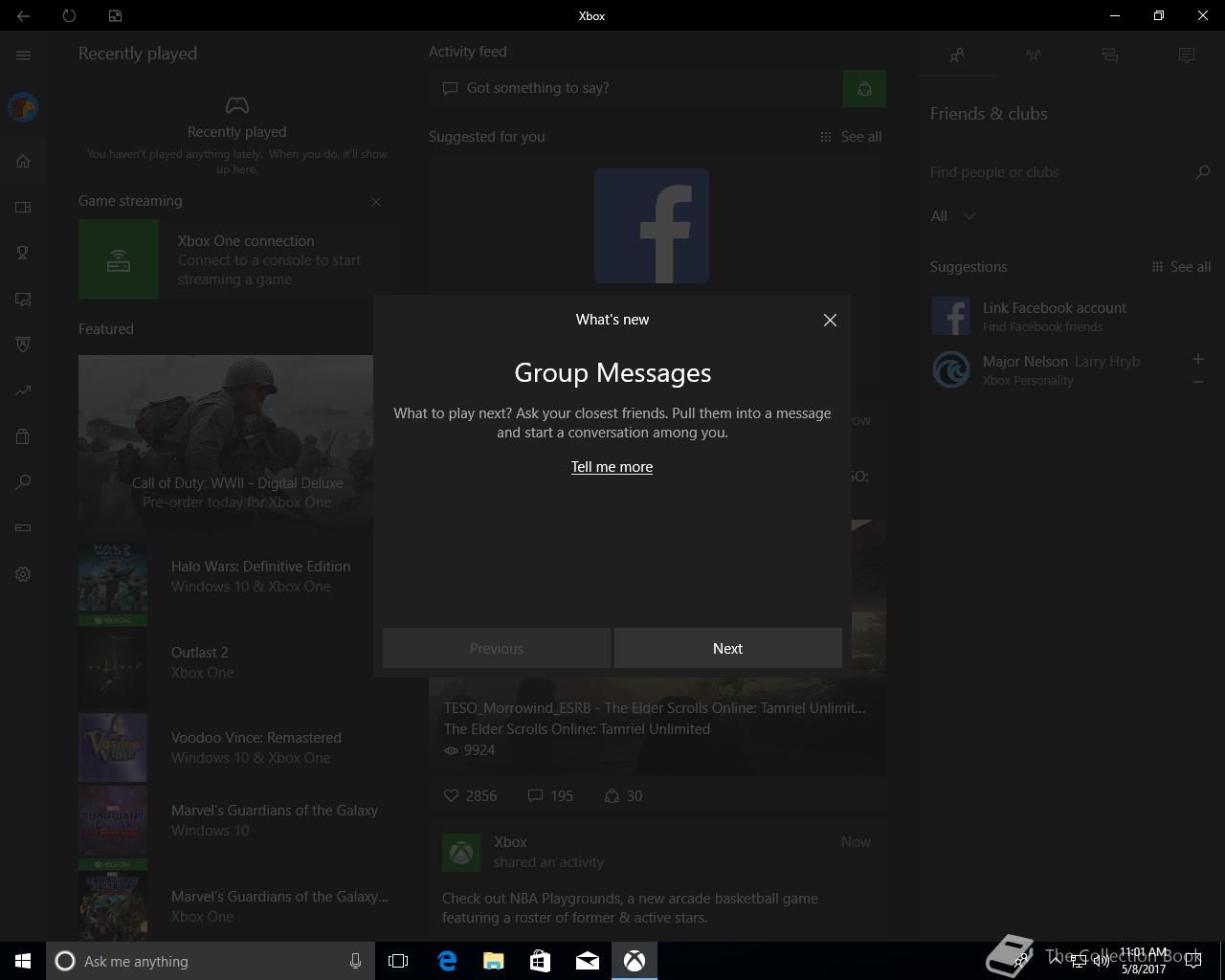This screenshot has height=980, width=1225.
Task: Open comments showing 195
Action: point(550,796)
